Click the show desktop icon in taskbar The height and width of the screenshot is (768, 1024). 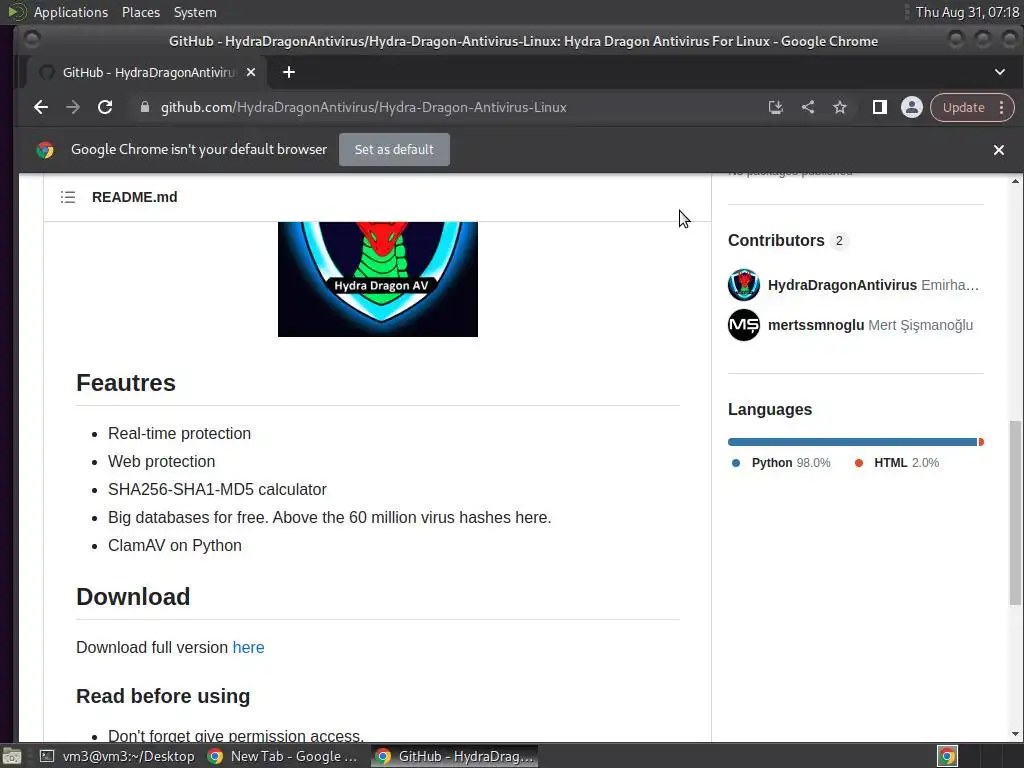[12, 756]
